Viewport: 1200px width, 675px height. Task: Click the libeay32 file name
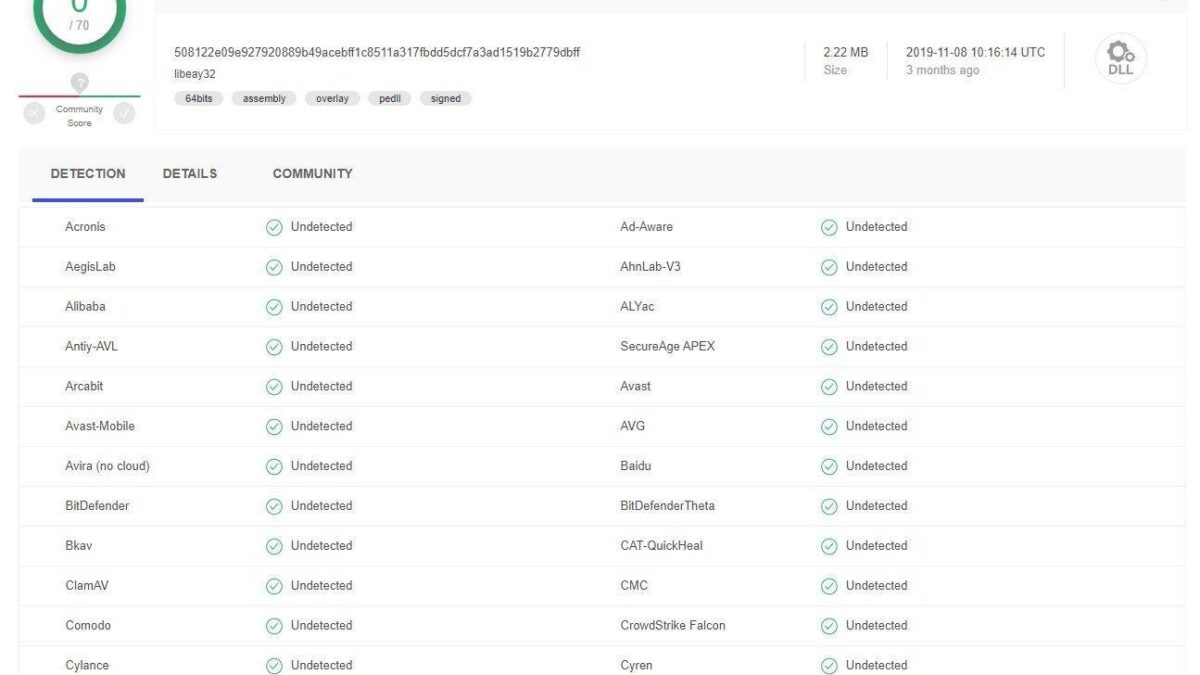pyautogui.click(x=195, y=74)
